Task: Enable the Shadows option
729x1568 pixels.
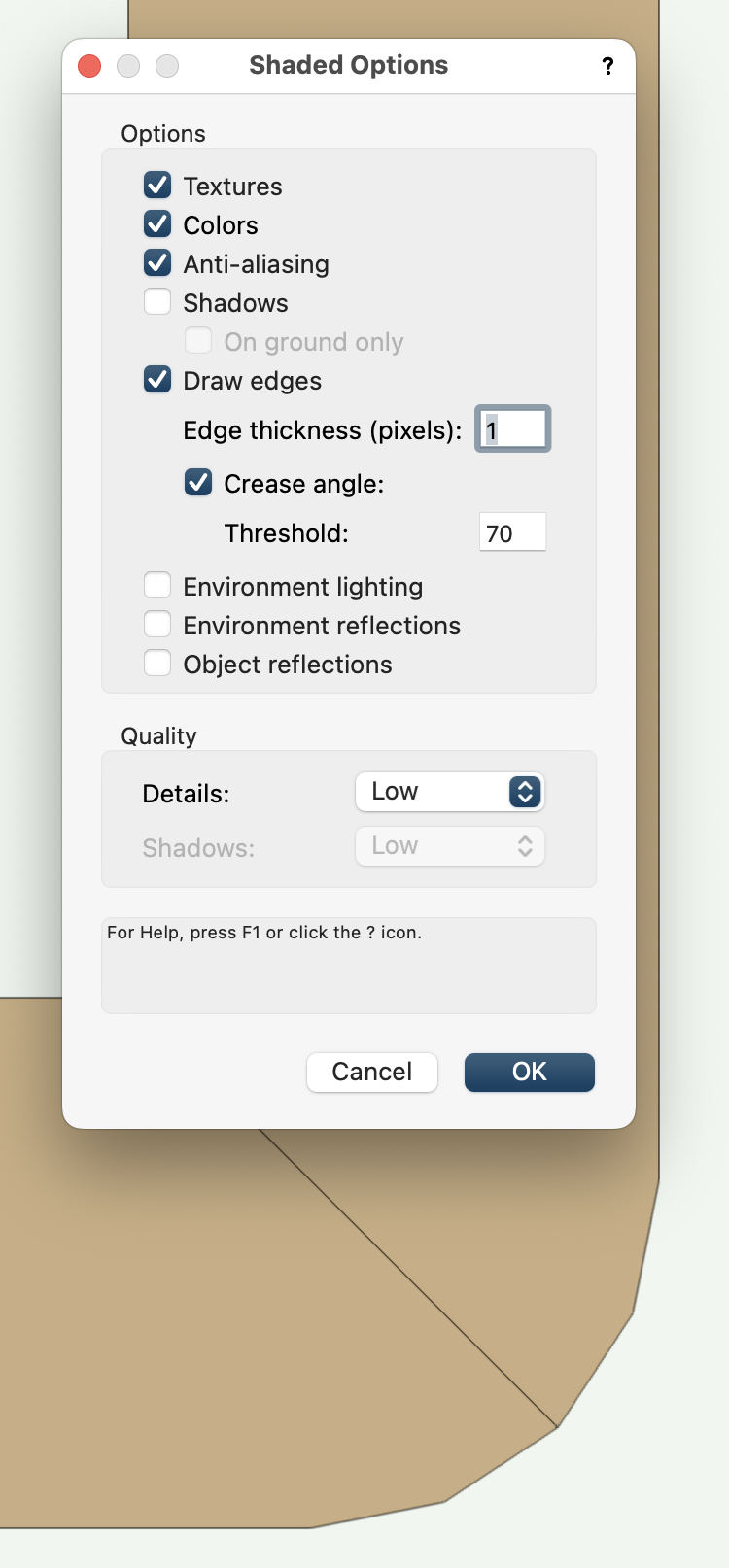Action: coord(156,301)
